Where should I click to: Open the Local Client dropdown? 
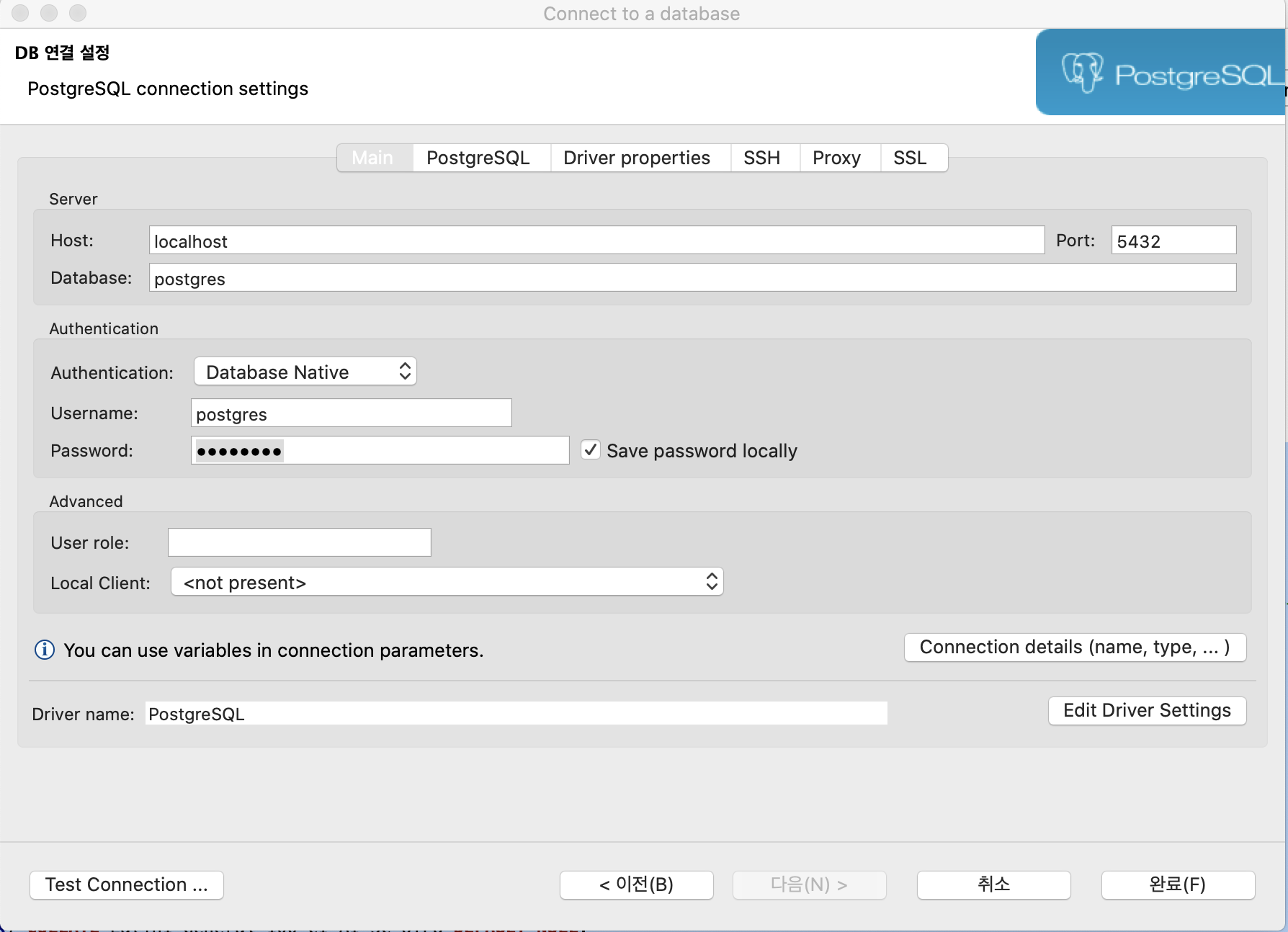click(x=447, y=582)
